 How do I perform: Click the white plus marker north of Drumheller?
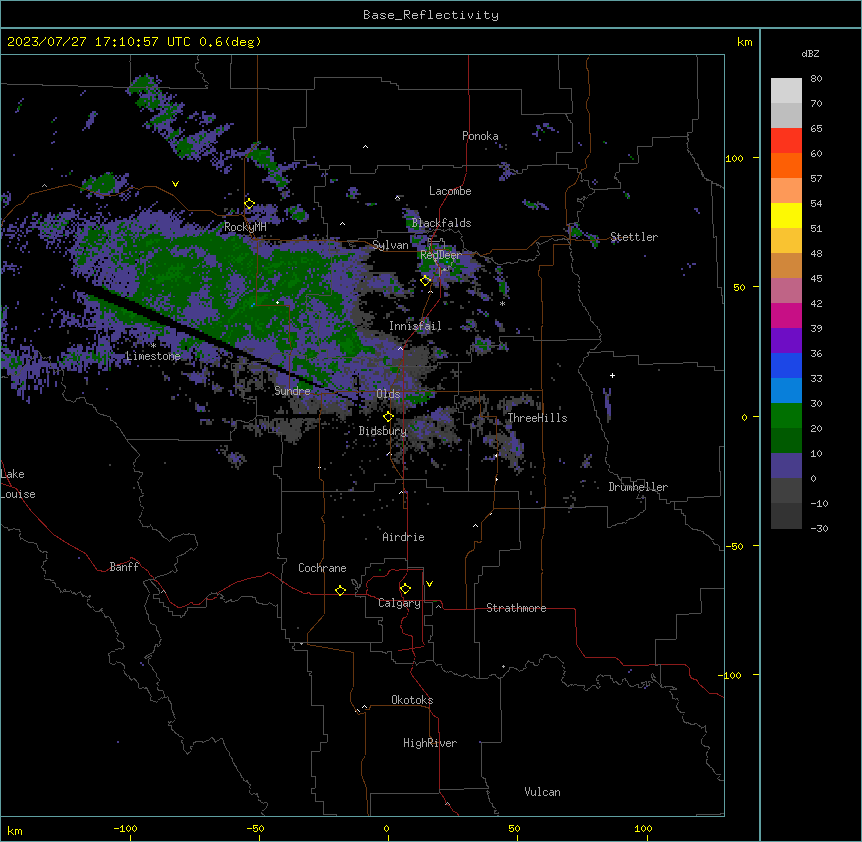tap(612, 375)
